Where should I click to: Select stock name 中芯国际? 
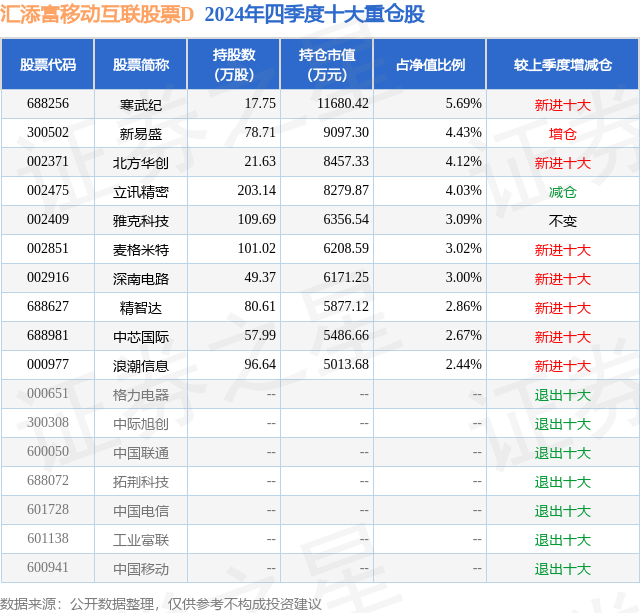pos(141,337)
